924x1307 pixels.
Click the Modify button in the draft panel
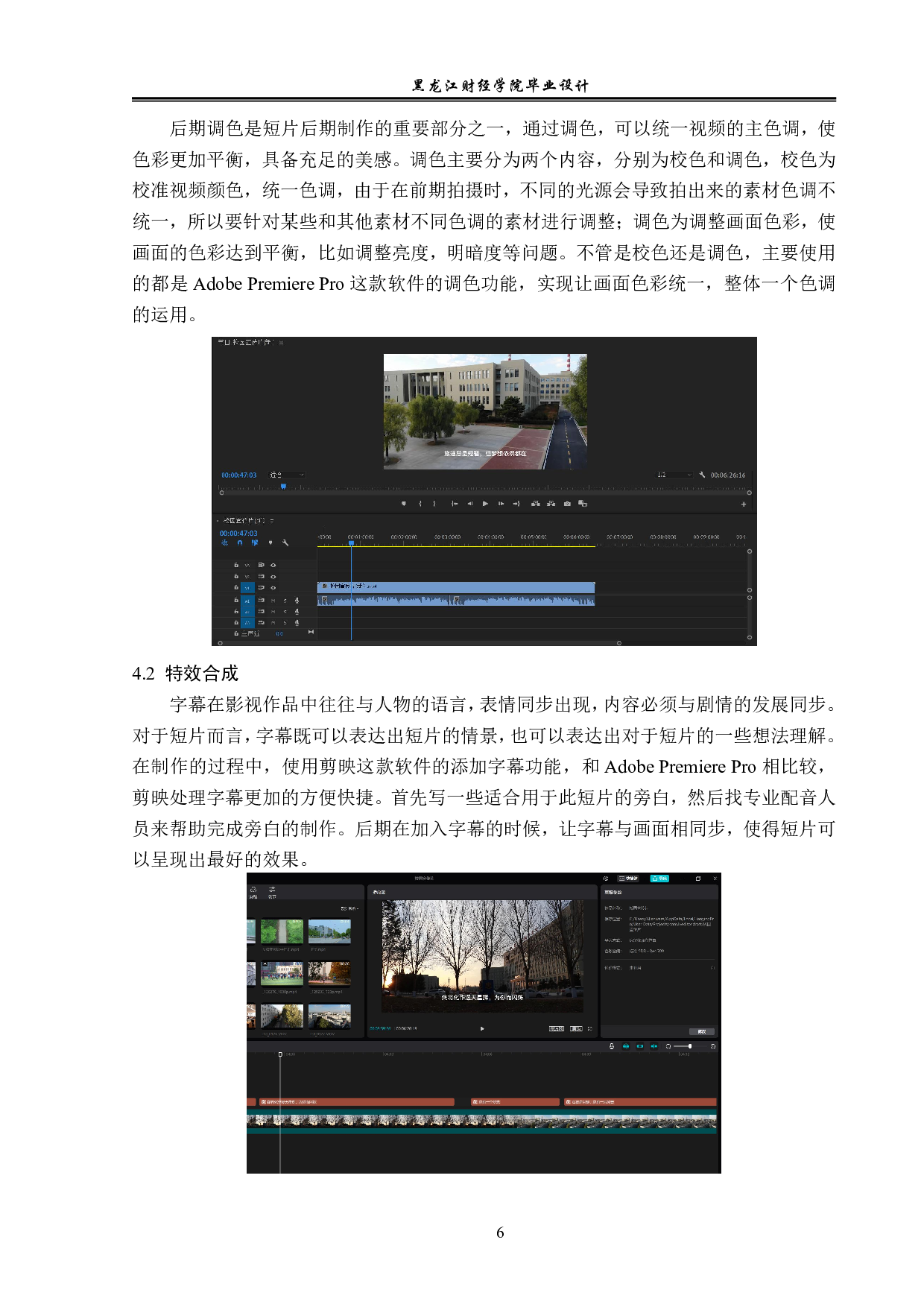(701, 1031)
